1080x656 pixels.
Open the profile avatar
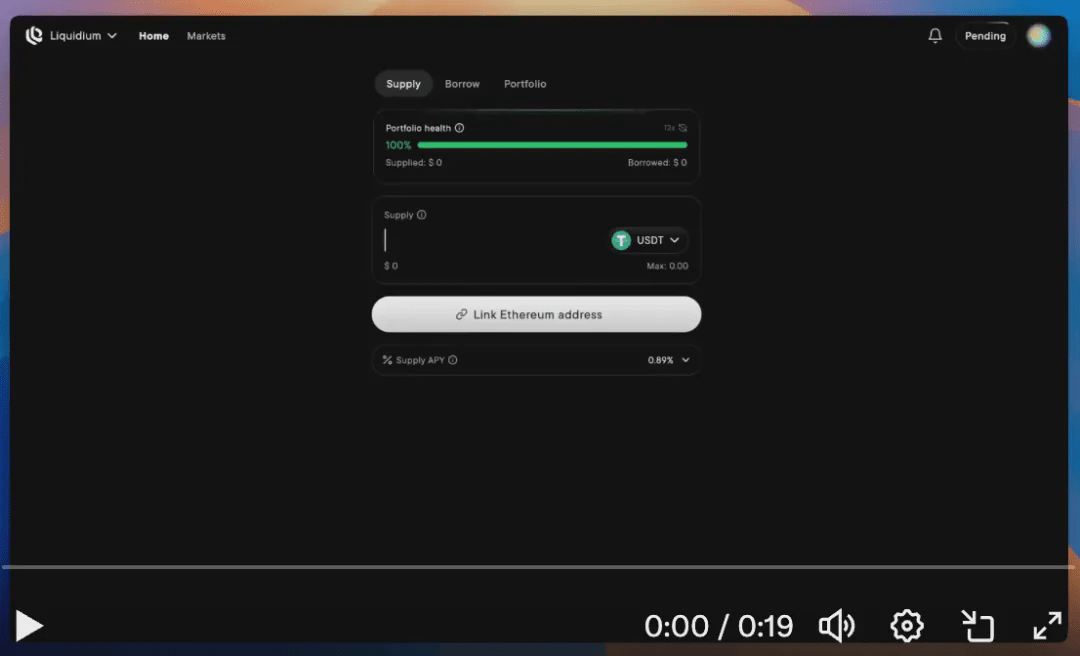(x=1038, y=36)
